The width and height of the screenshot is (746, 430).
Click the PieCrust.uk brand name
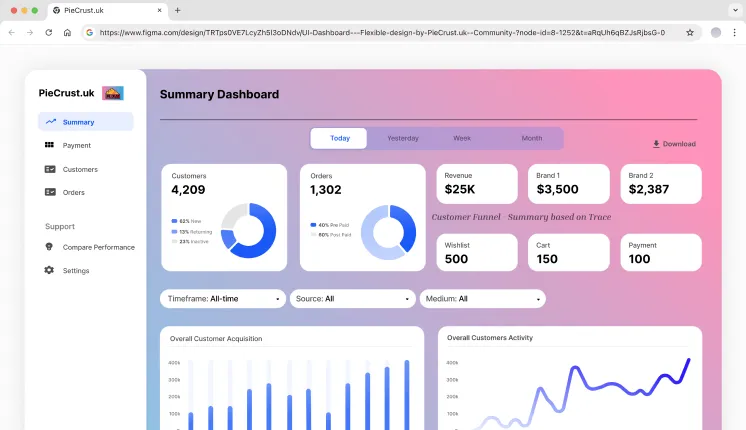click(67, 93)
